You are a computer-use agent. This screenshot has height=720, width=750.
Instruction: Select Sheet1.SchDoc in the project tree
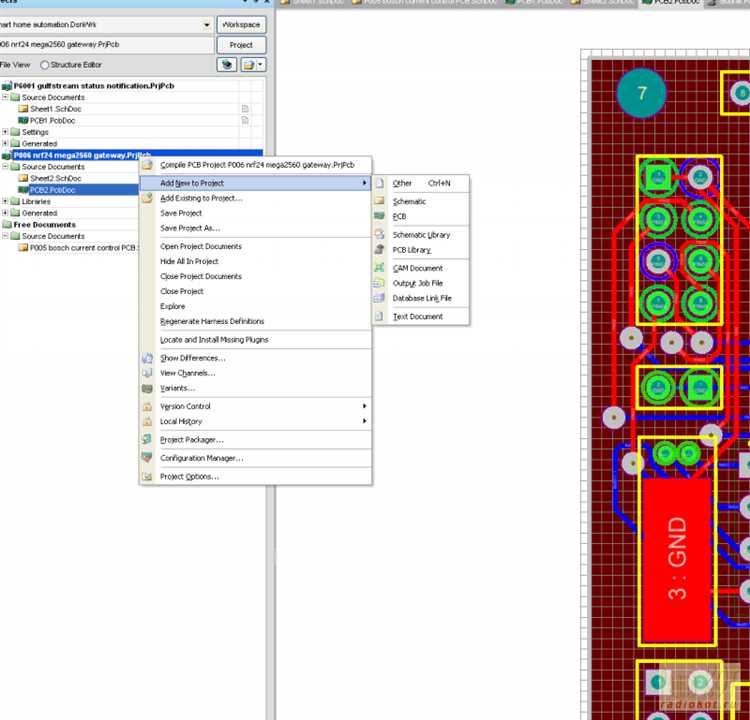tap(55, 109)
